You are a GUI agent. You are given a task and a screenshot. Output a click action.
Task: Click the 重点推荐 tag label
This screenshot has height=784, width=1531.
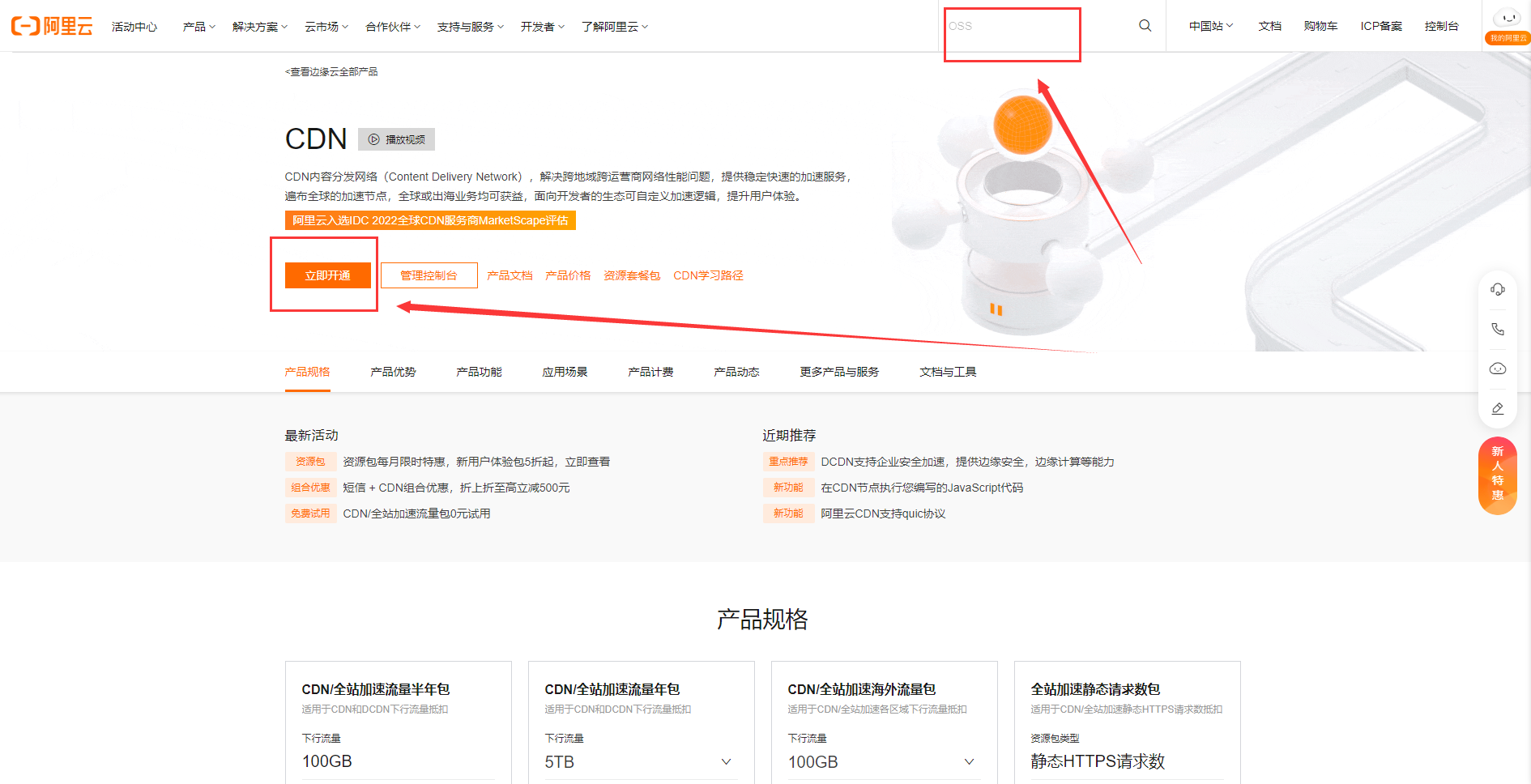[x=788, y=462]
